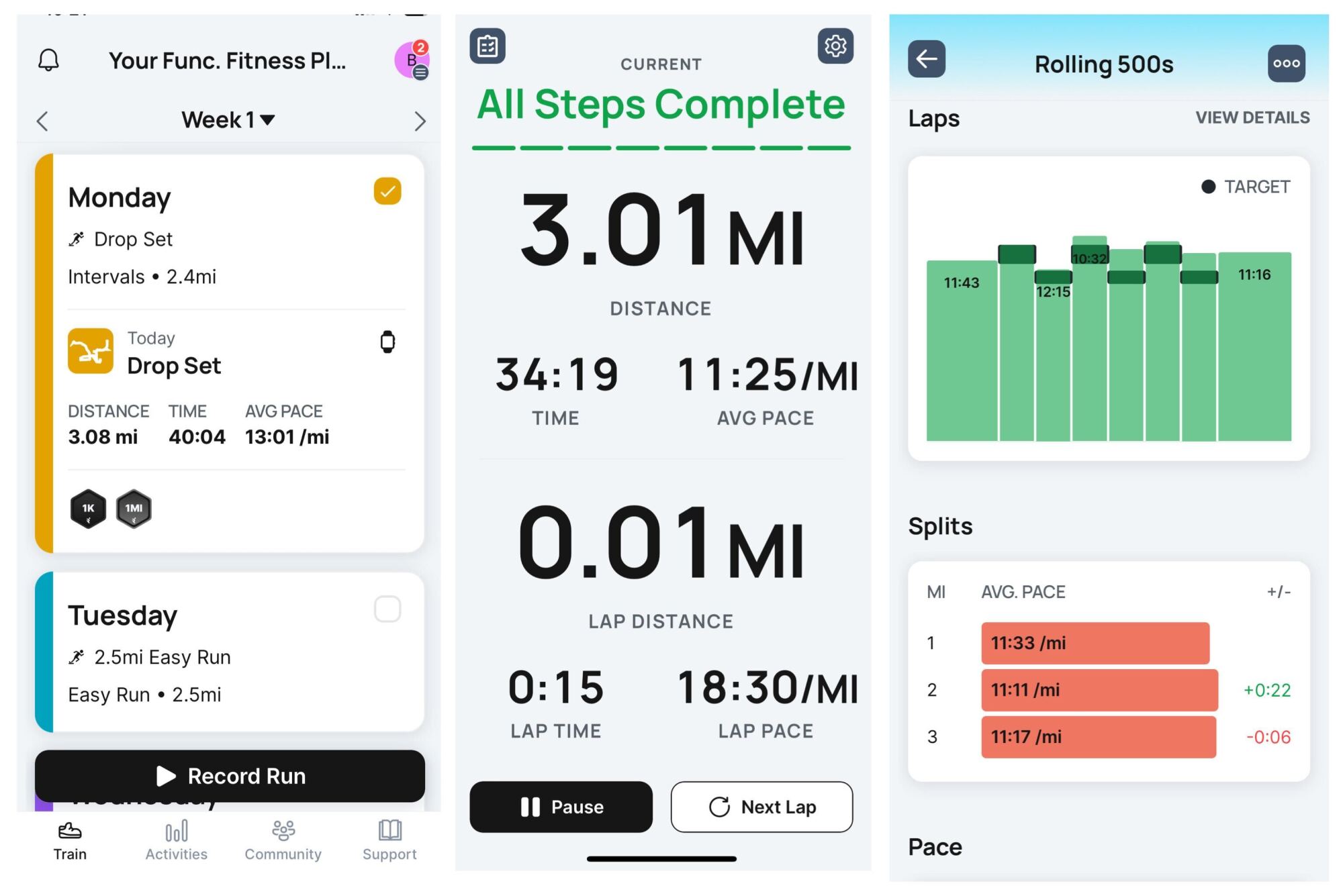Select the Train tab at bottom

coord(68,843)
